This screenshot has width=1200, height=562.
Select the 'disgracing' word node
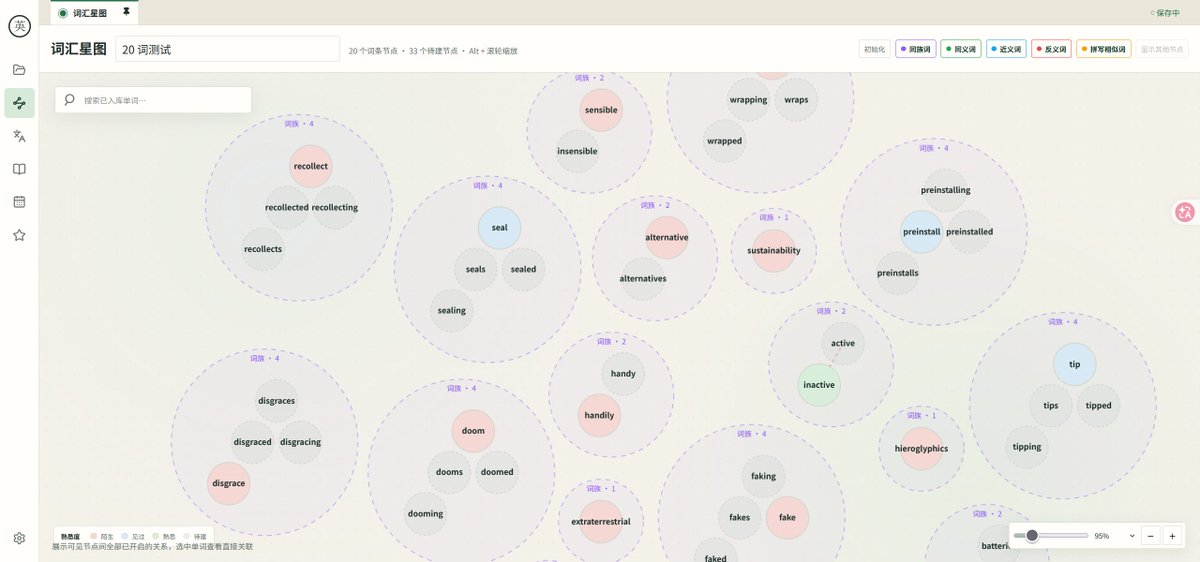point(300,442)
